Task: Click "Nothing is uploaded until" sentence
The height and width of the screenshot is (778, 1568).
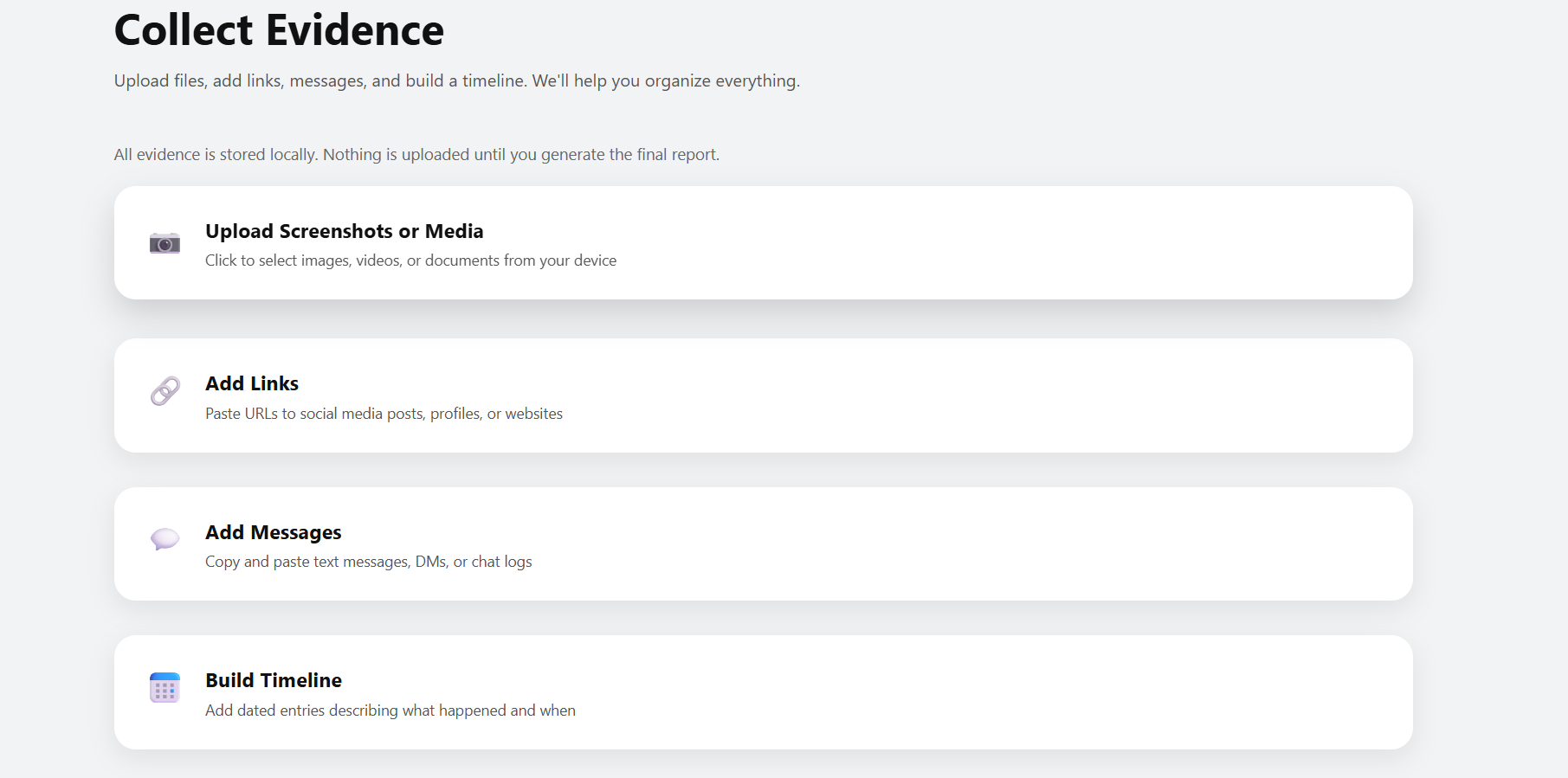Action: [520, 155]
